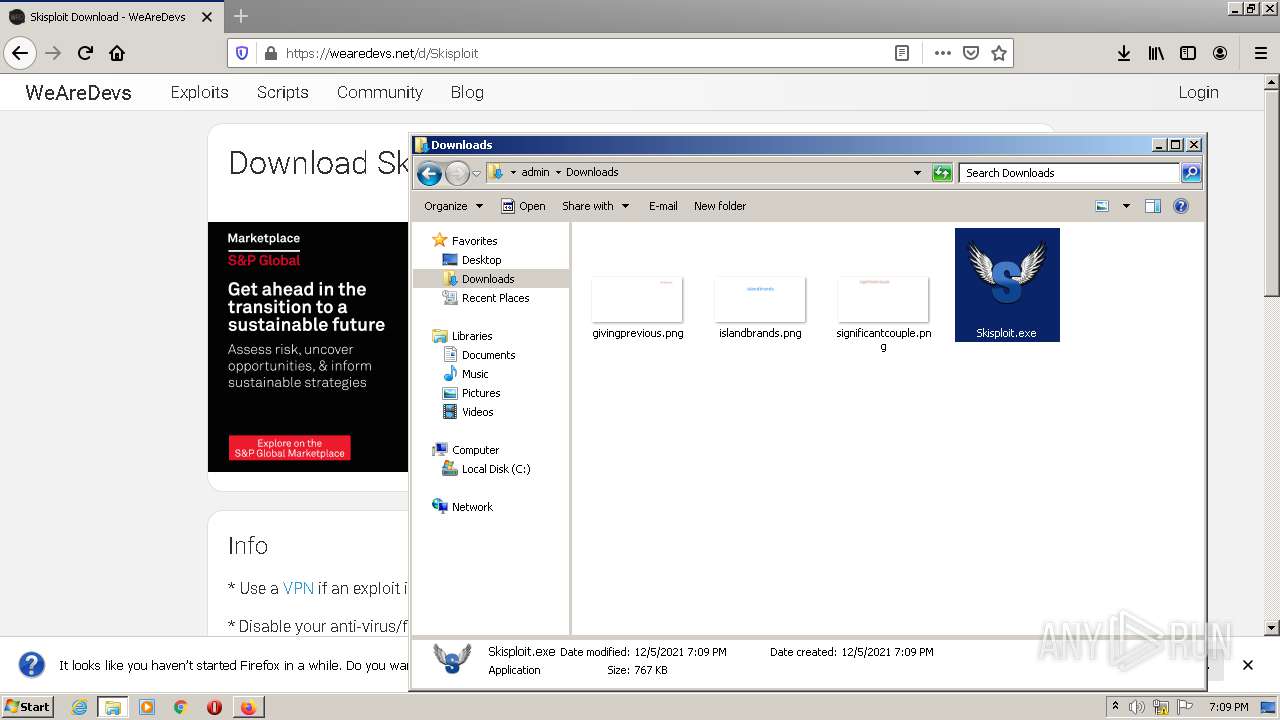Open Firefox library
This screenshot has height=720, width=1280.
pyautogui.click(x=1156, y=53)
